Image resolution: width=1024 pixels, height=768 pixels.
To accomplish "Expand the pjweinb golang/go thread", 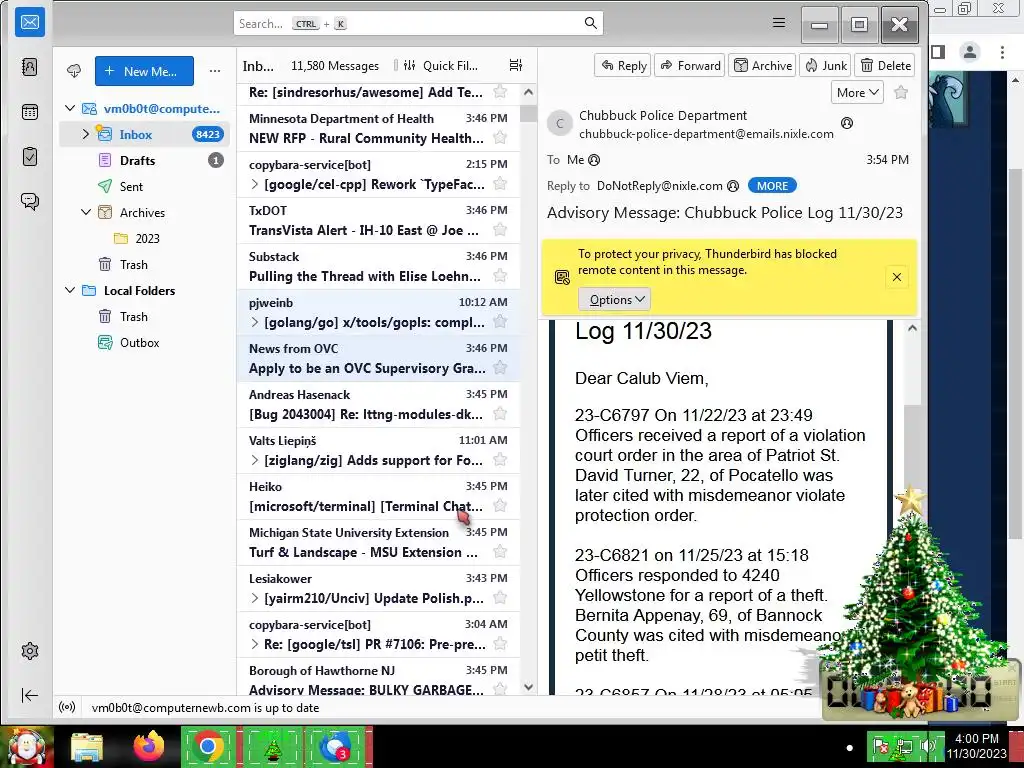I will (255, 322).
